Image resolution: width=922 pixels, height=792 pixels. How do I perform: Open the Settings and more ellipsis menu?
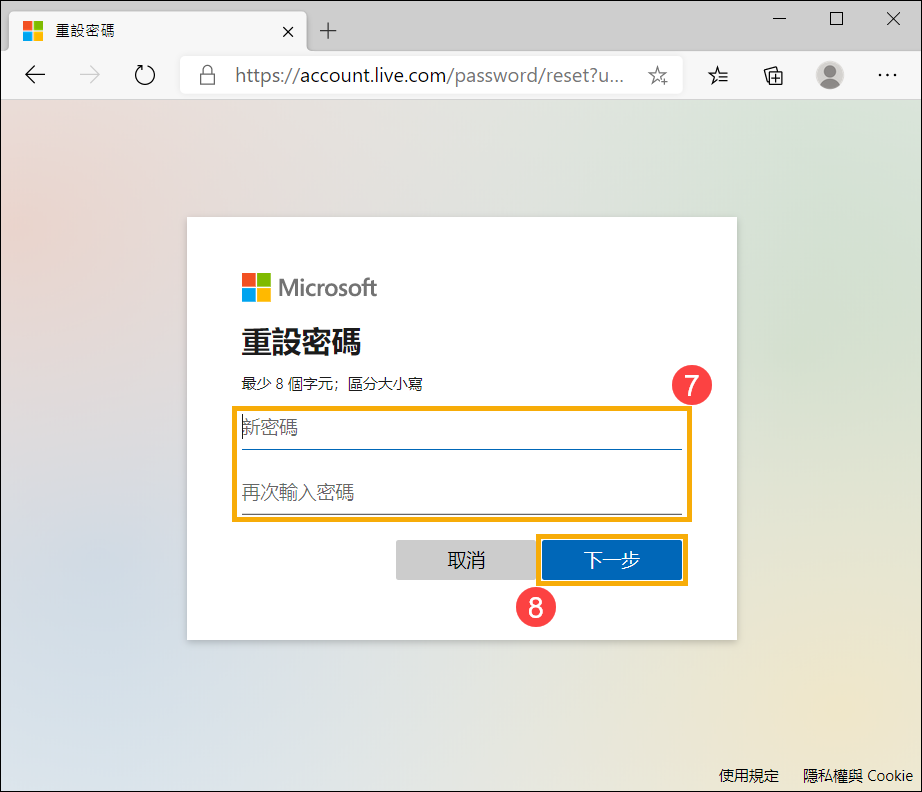pyautogui.click(x=887, y=75)
